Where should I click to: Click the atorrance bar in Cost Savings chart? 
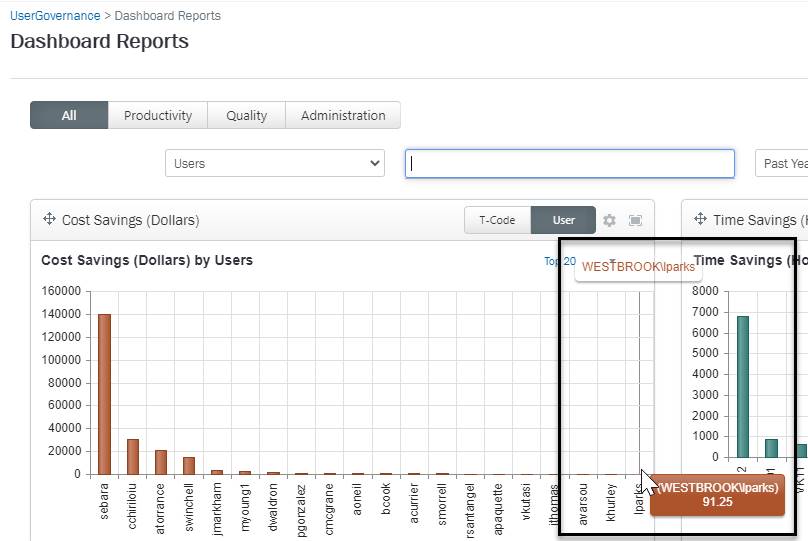161,462
